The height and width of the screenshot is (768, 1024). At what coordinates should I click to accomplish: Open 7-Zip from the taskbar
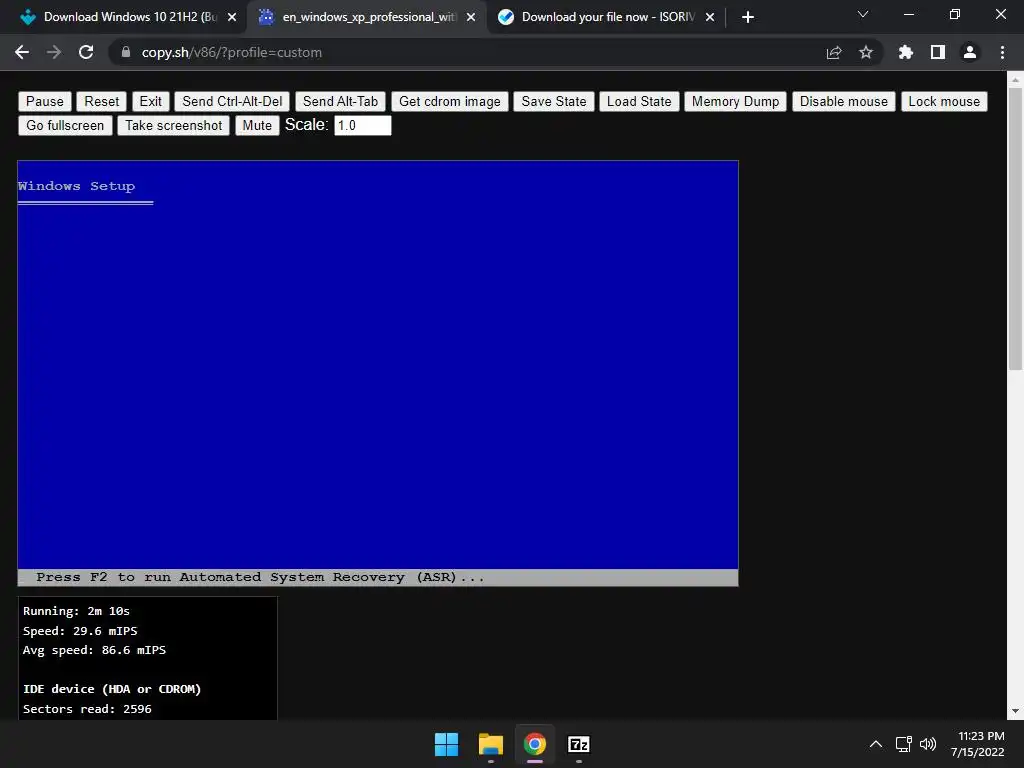(x=579, y=744)
